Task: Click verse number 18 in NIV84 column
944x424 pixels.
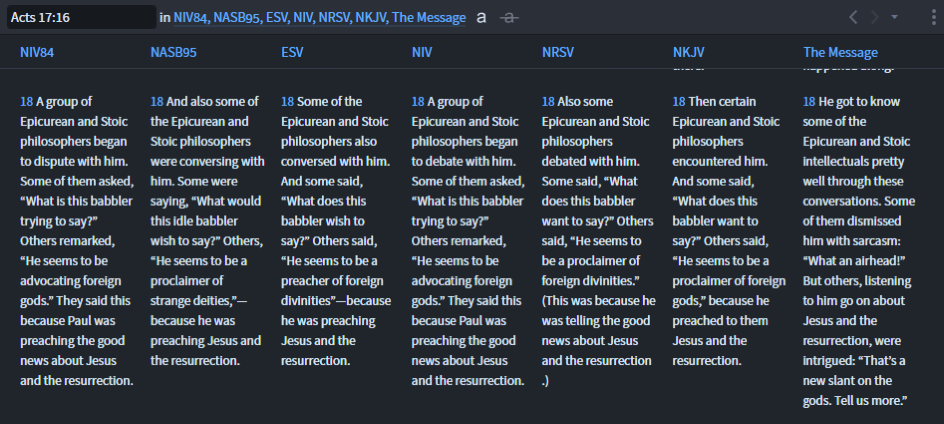Action: coord(26,101)
